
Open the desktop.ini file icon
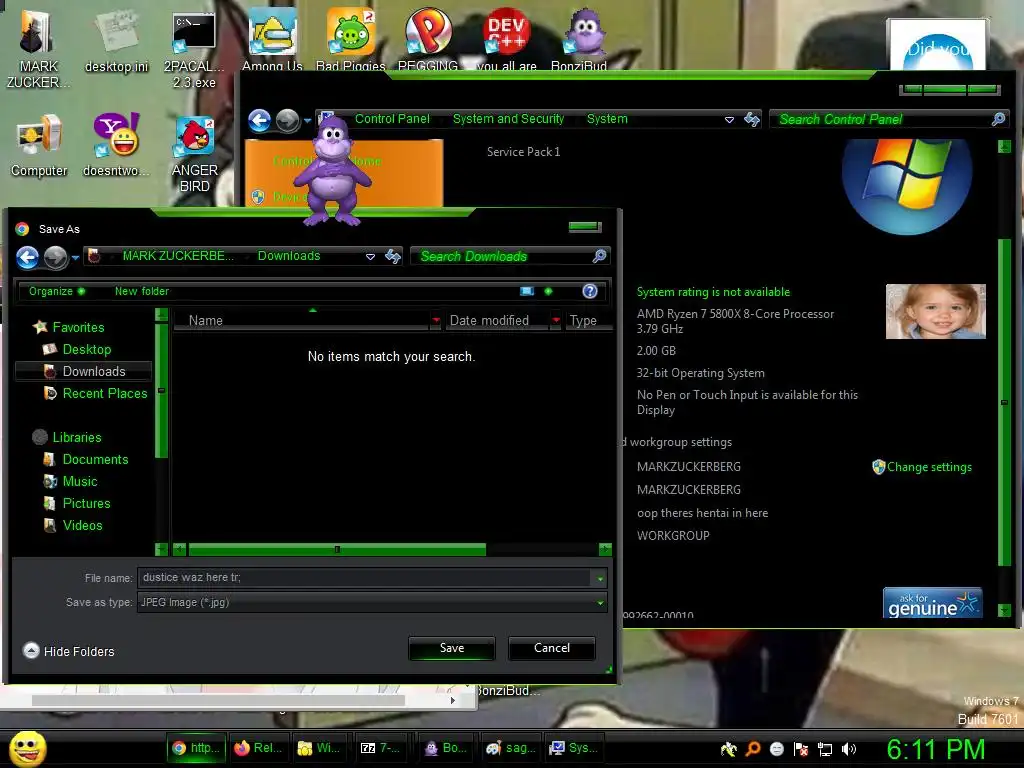pos(116,42)
